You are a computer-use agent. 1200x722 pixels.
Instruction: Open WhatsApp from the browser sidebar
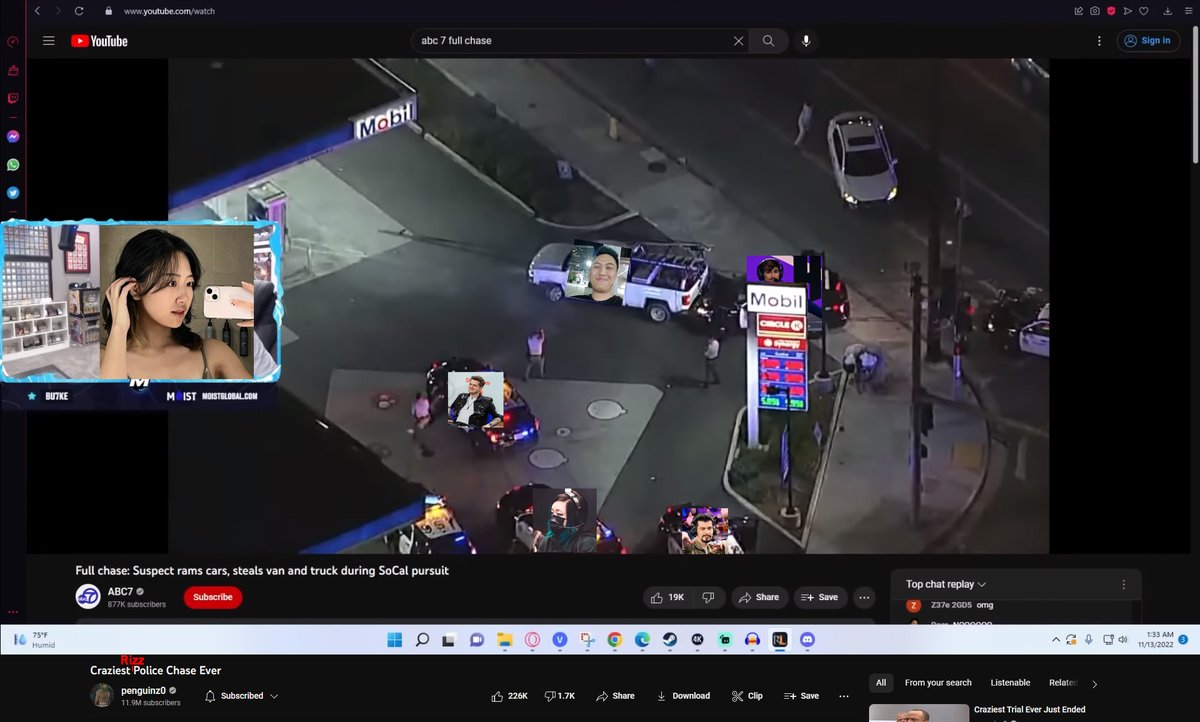(13, 164)
